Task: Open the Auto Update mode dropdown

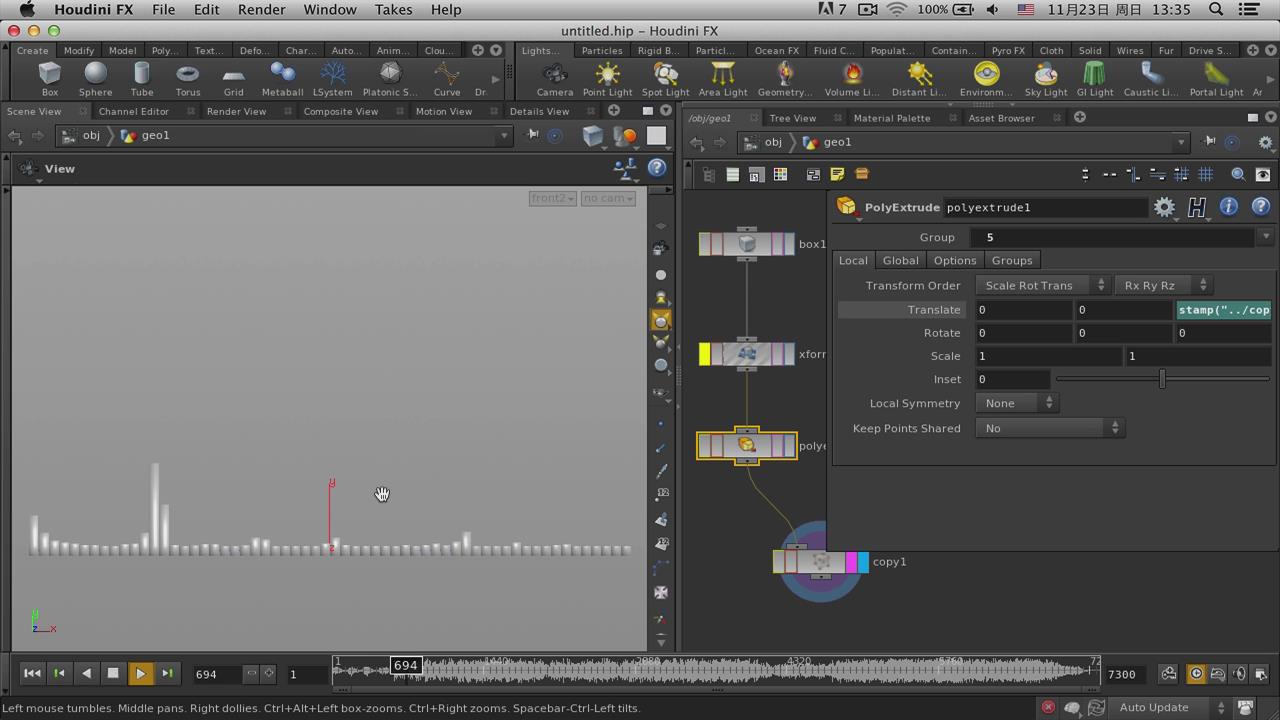Action: pyautogui.click(x=1170, y=707)
